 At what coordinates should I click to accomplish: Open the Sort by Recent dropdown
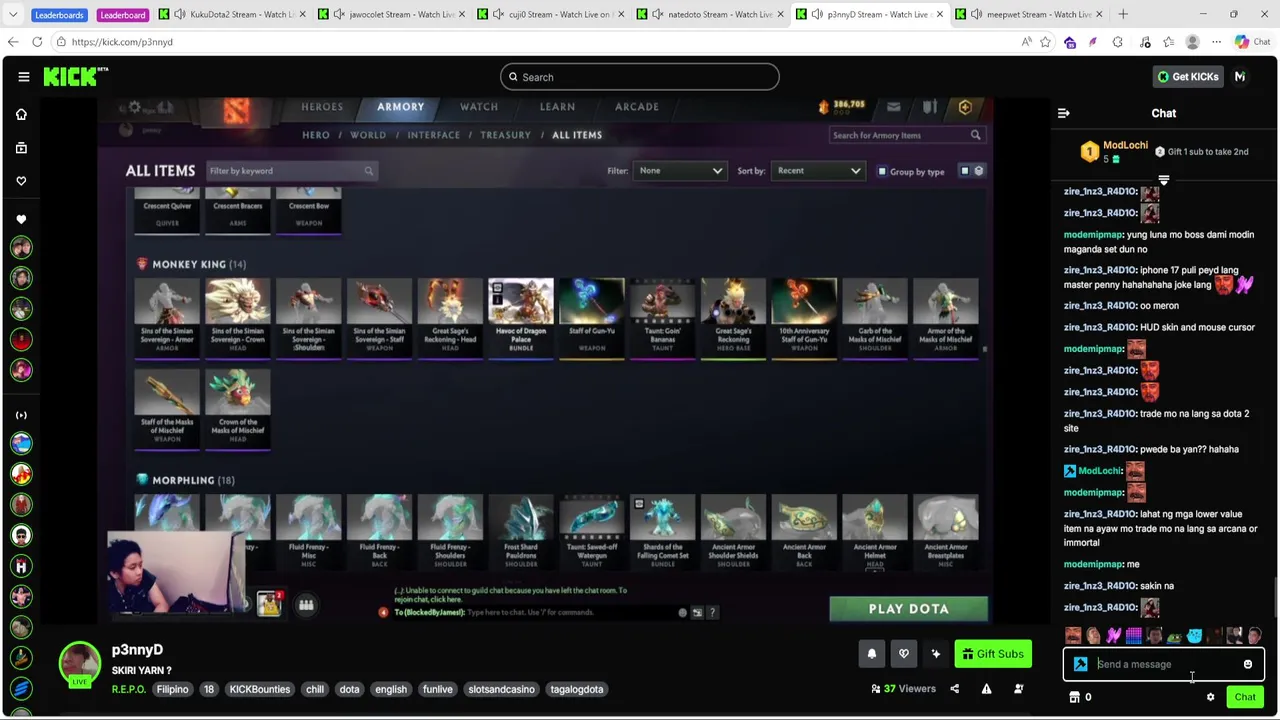point(817,171)
